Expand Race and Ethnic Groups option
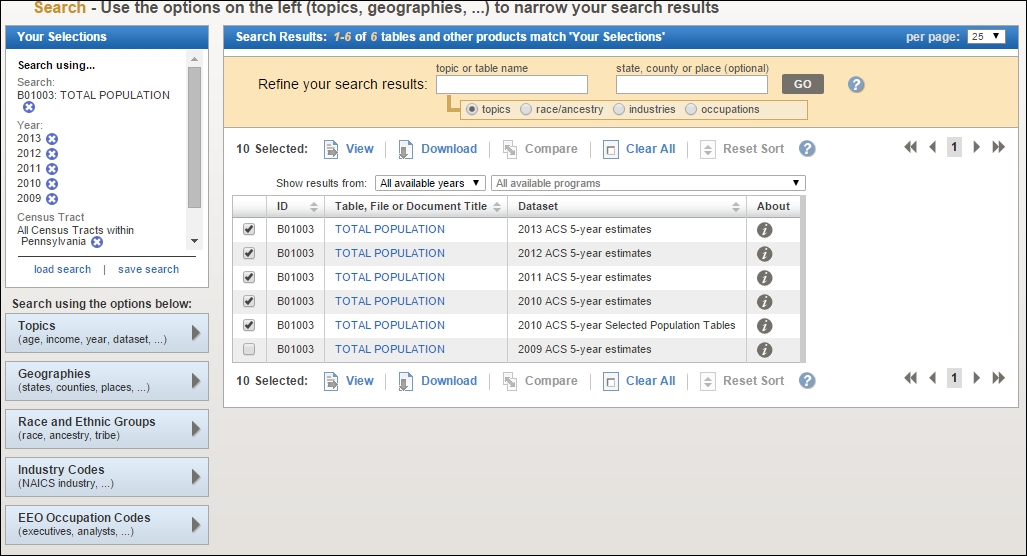The image size is (1027, 556). click(107, 428)
